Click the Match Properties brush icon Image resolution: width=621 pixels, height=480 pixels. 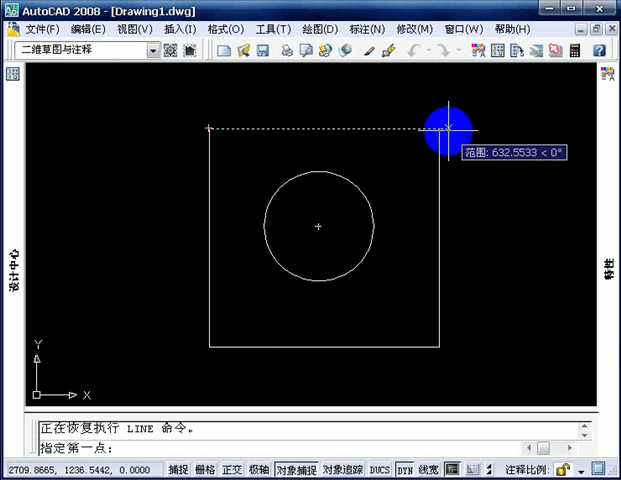tap(369, 50)
